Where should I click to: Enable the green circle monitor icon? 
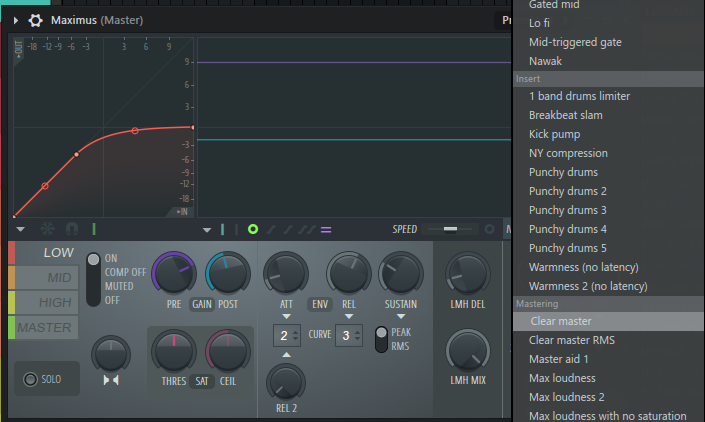(253, 229)
